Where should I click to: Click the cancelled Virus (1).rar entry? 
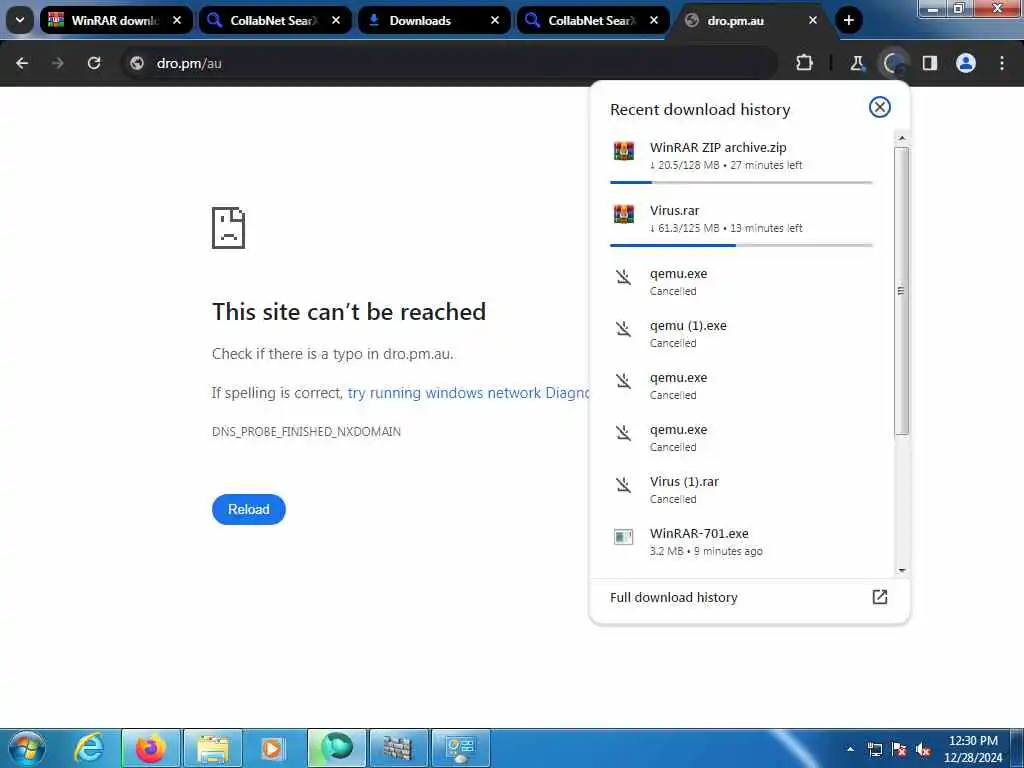[x=741, y=490]
